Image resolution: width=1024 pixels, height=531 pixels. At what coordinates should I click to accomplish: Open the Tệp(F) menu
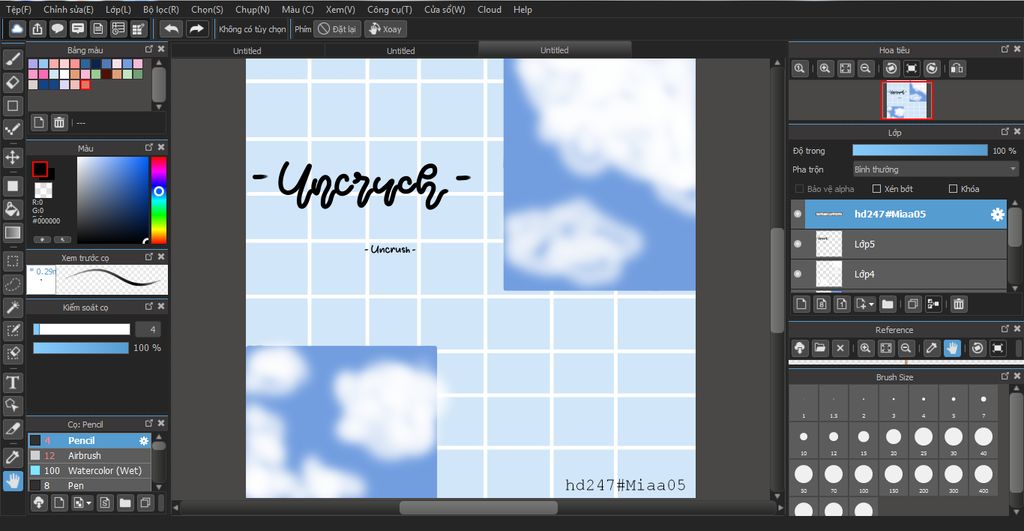coord(18,10)
